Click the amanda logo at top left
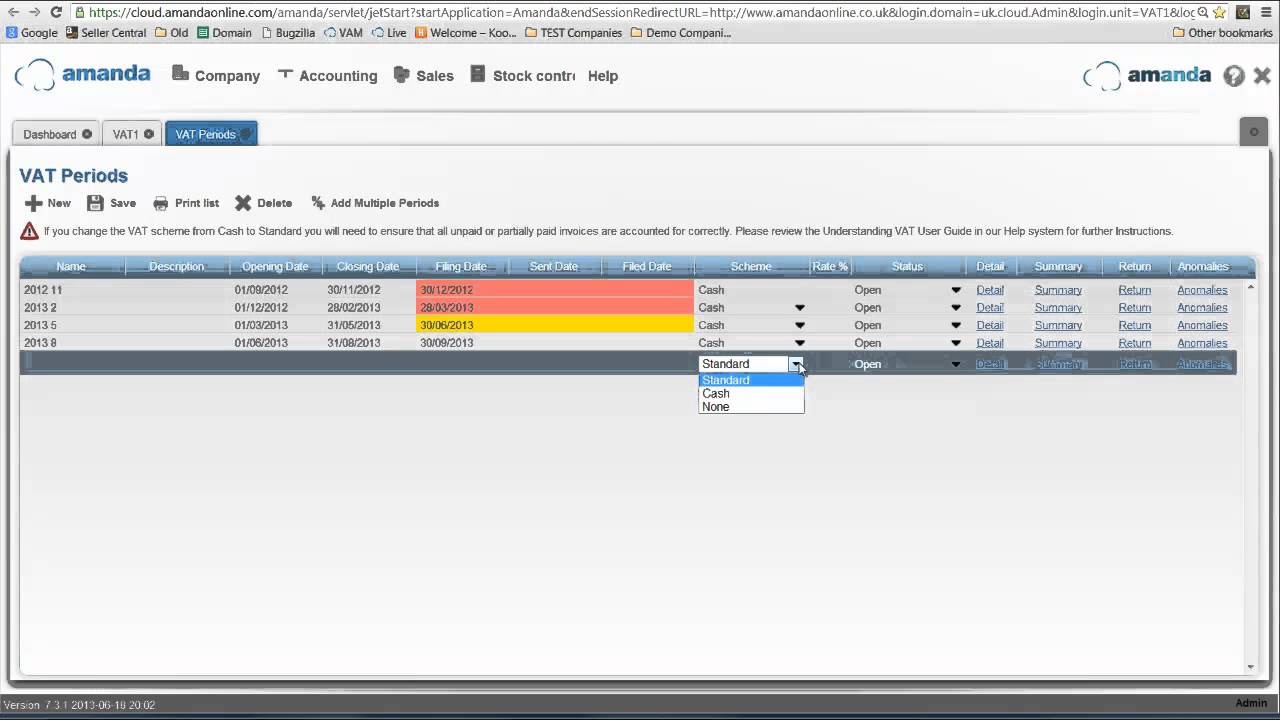 tap(83, 75)
